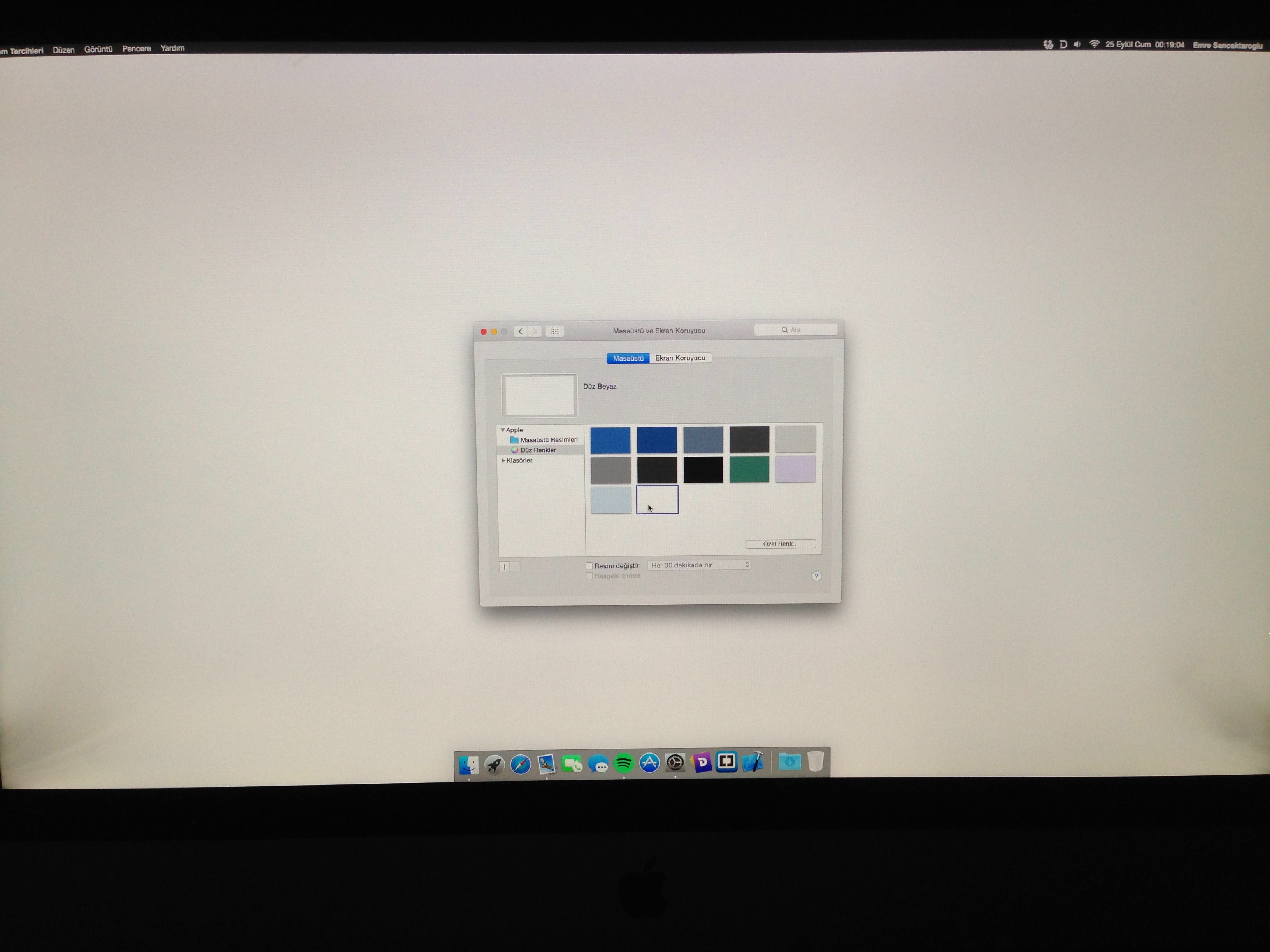Switch to the Ekran Koruyucu tab
The image size is (1270, 952).
680,358
